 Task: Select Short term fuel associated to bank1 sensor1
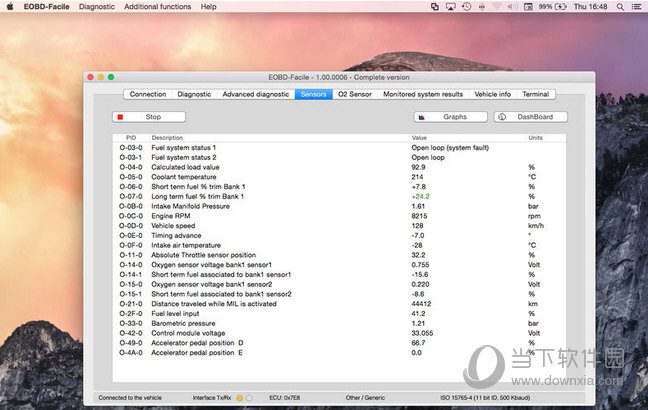click(339, 274)
